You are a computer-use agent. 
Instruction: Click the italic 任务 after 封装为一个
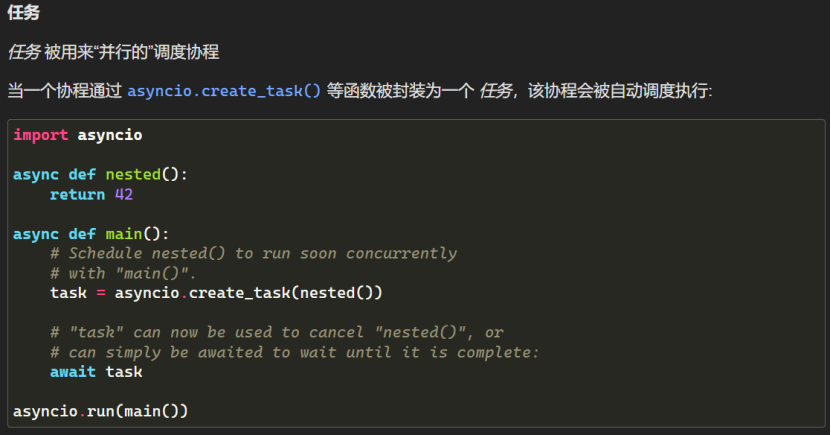[497, 91]
